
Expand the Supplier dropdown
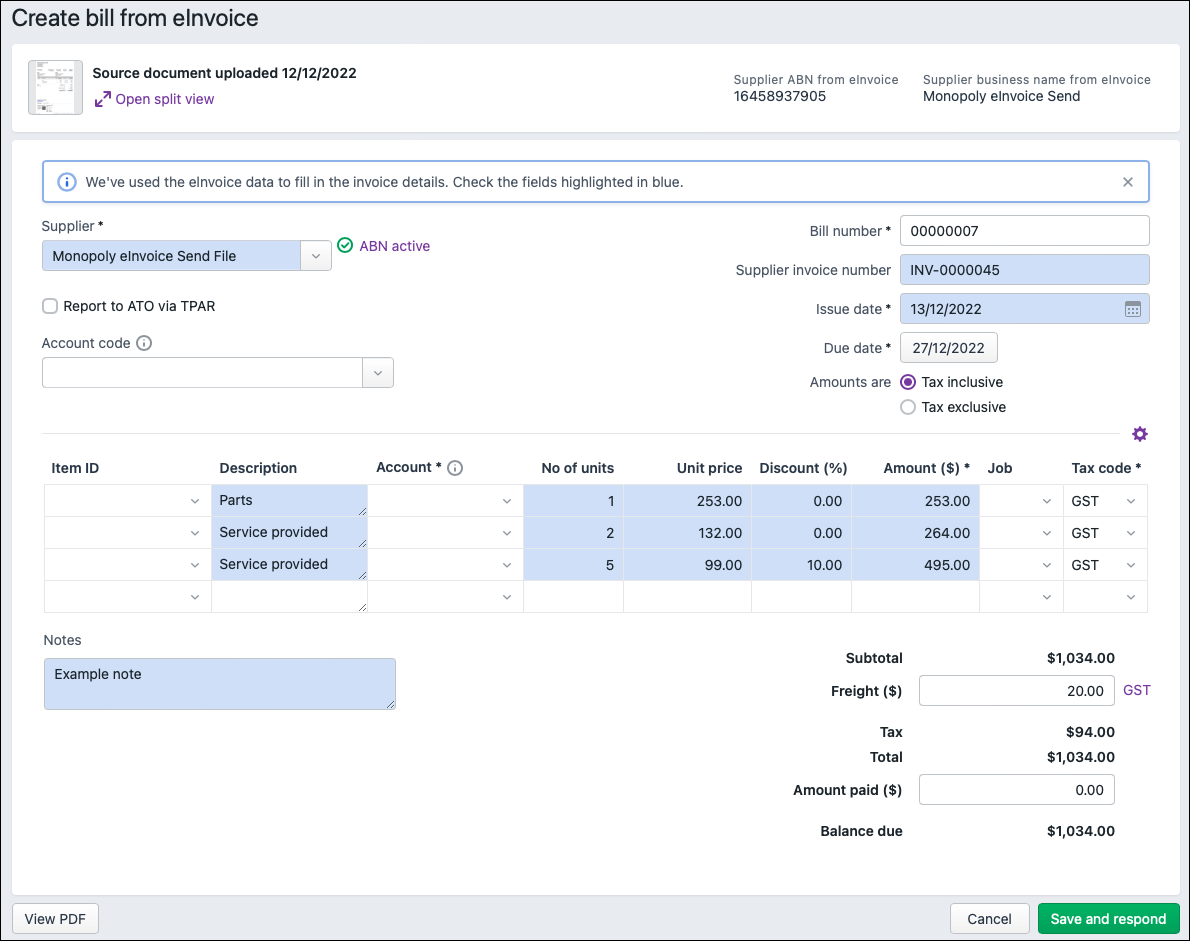click(x=315, y=256)
